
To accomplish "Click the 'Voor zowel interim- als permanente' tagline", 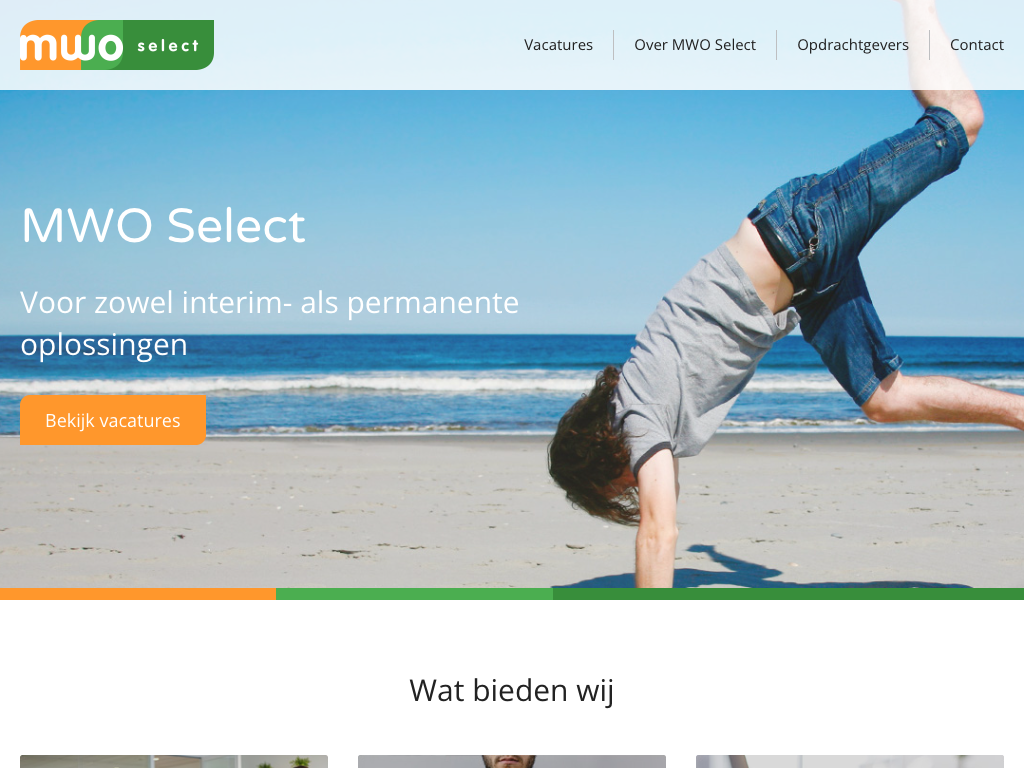I will point(270,303).
